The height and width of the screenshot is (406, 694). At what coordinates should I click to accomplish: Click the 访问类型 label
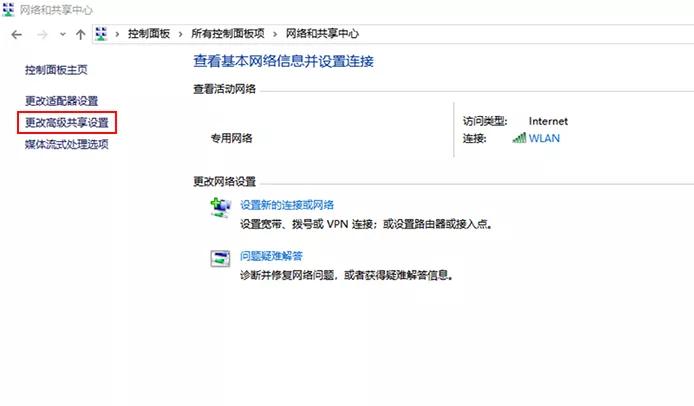(x=485, y=121)
